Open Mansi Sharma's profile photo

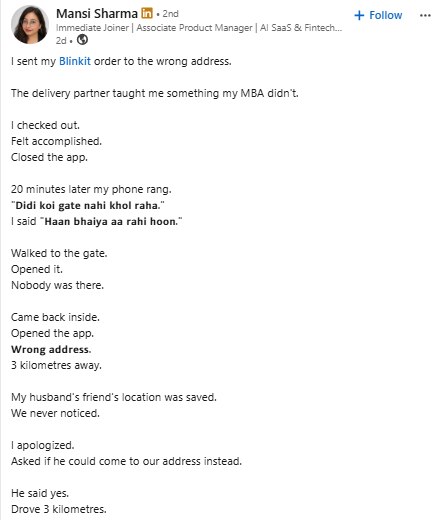[x=30, y=25]
